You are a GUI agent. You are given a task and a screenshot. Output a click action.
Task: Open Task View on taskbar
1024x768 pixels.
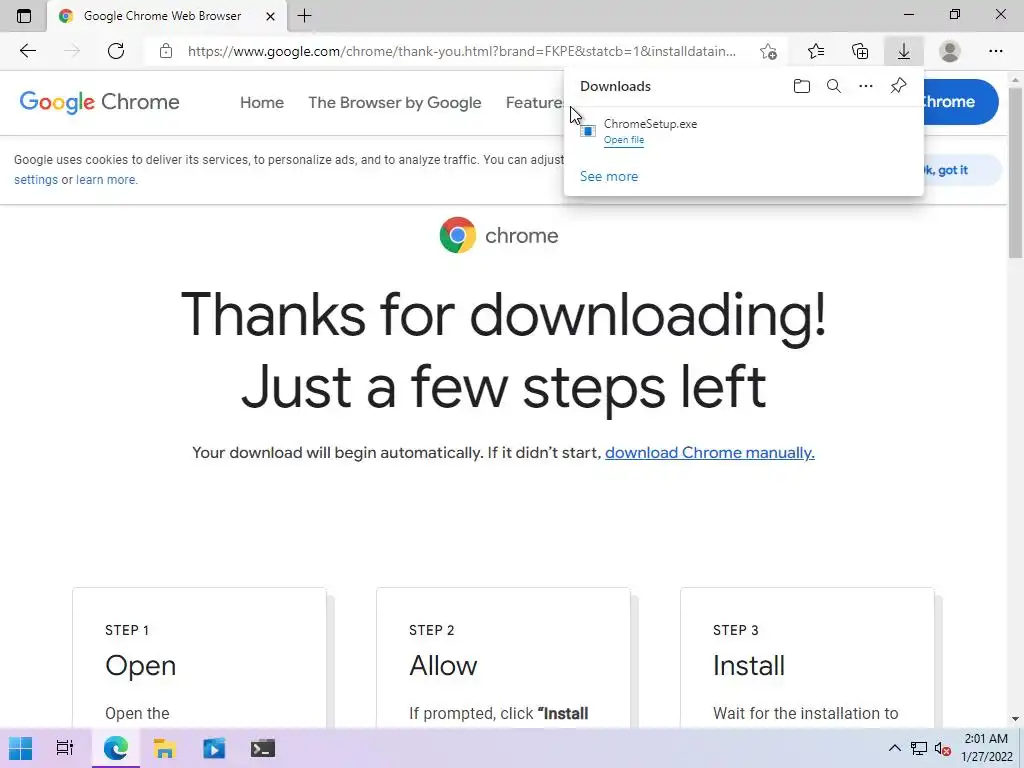[x=65, y=748]
